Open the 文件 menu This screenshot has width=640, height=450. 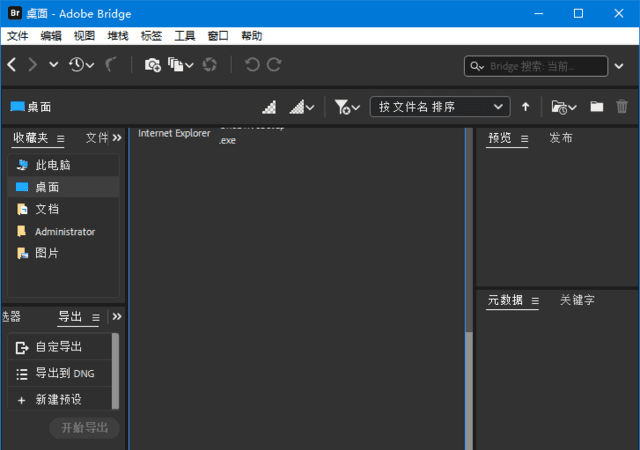point(18,36)
